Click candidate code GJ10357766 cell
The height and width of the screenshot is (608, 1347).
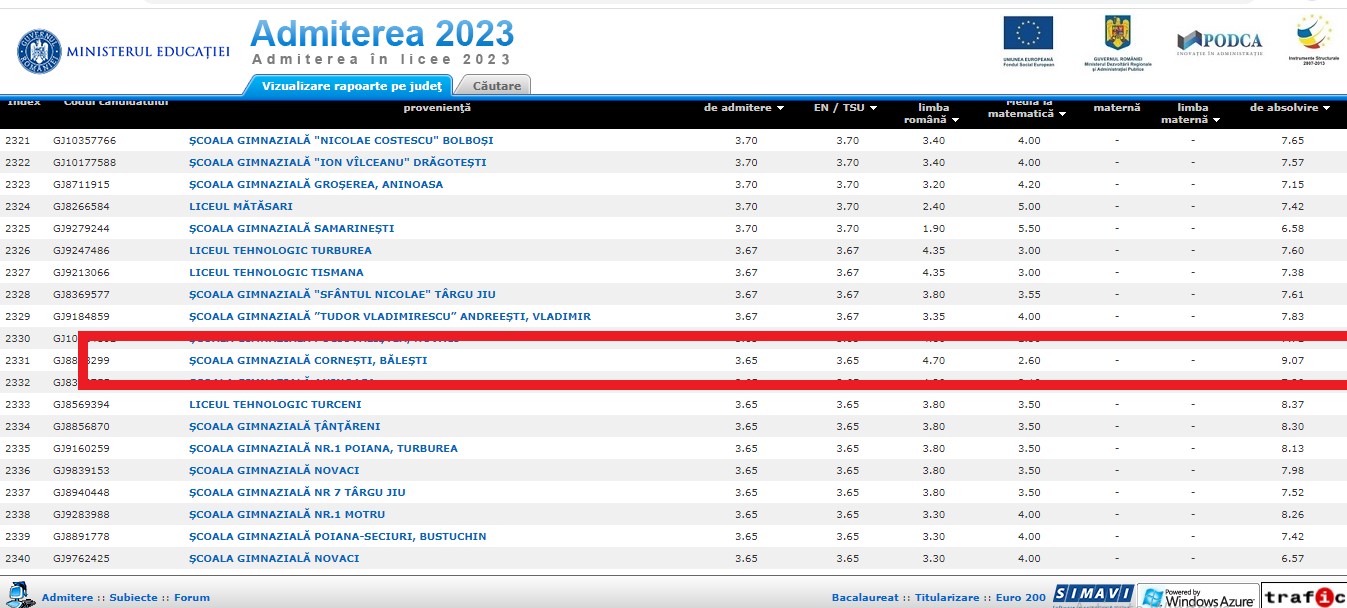click(x=85, y=140)
